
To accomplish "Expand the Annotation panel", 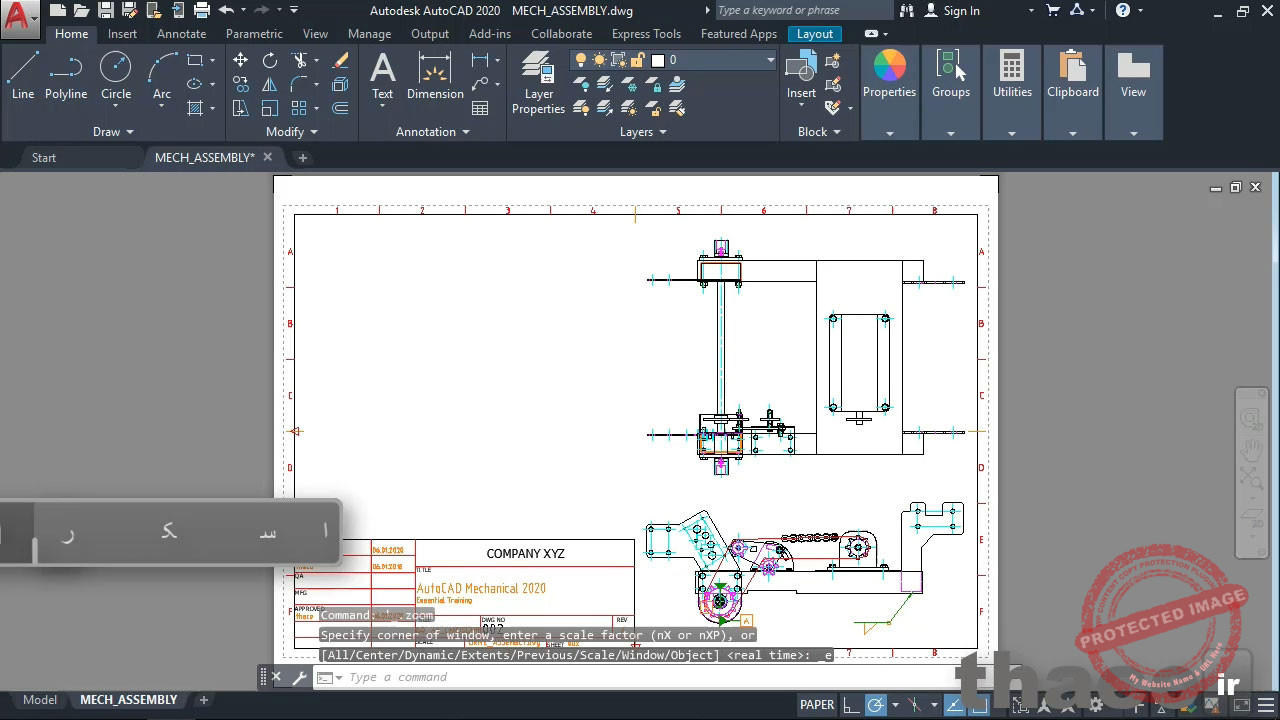I will (433, 131).
